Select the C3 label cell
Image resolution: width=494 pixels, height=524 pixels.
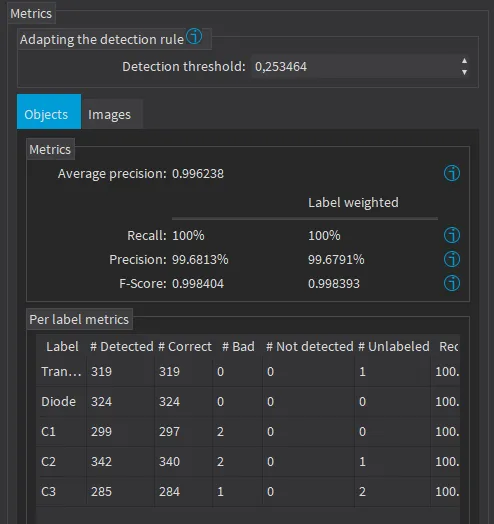point(61,492)
